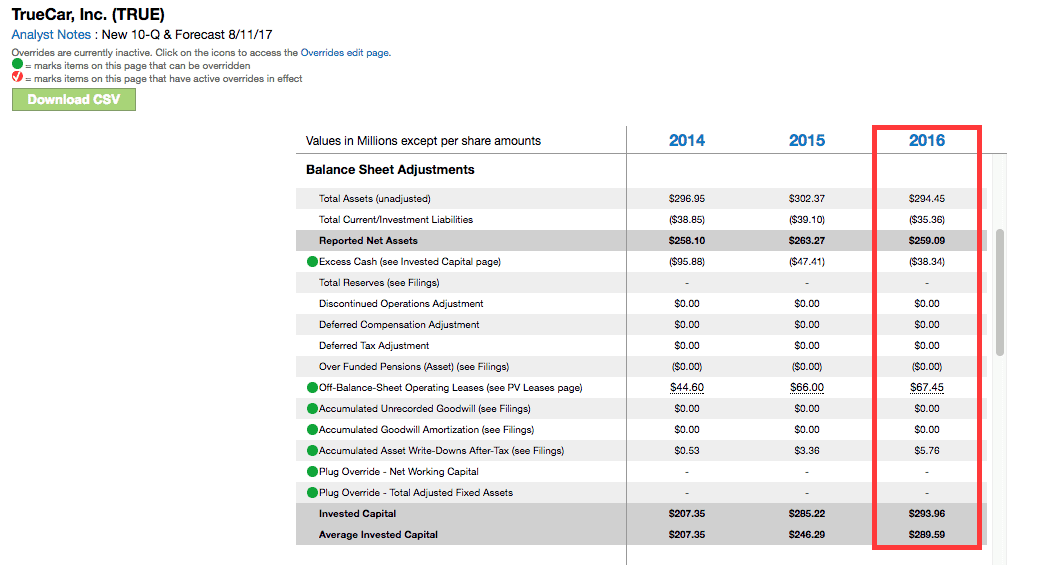Viewport: 1055px width, 565px height.
Task: Click 2015 Total Assets value $302.37
Action: pos(807,198)
